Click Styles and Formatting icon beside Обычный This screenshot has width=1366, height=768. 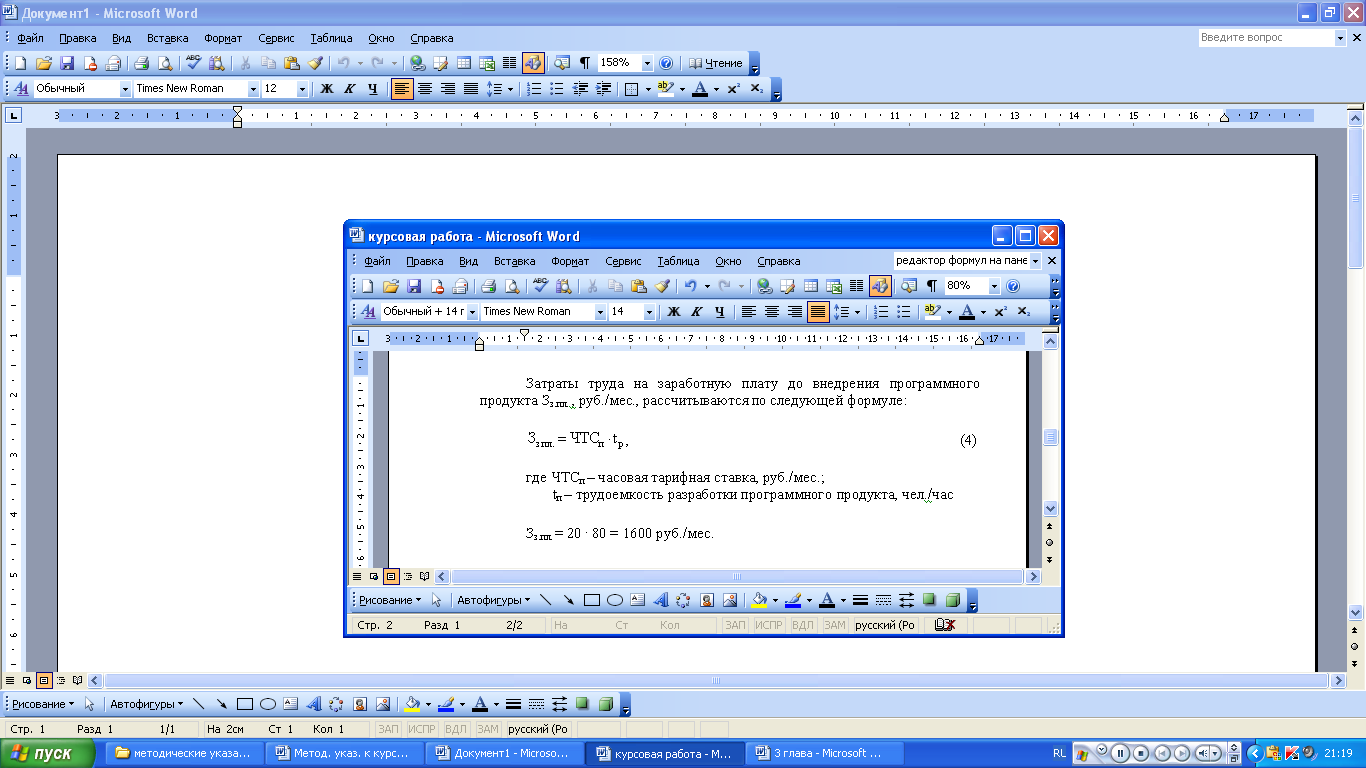[21, 88]
